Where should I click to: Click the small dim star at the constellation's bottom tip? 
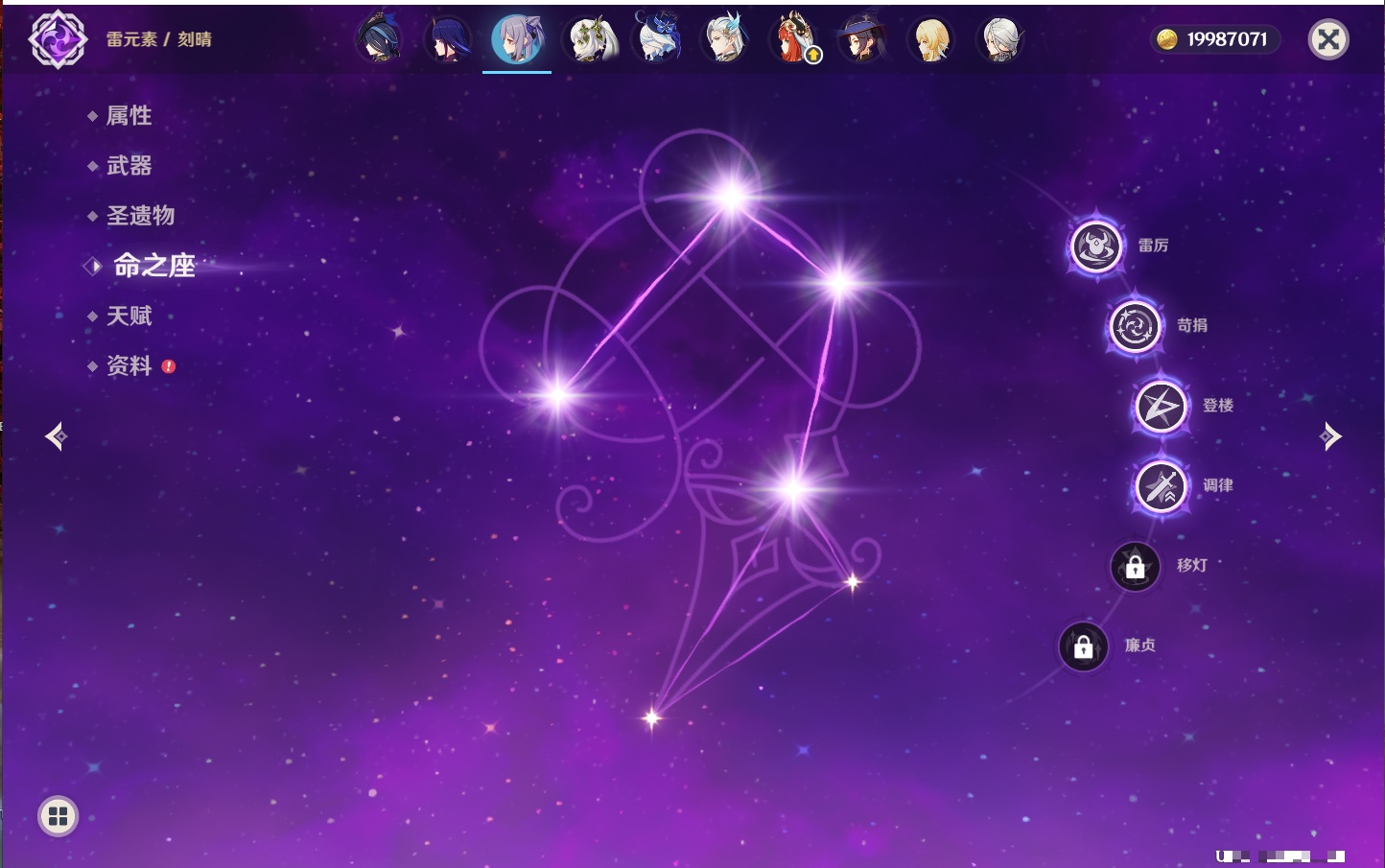pos(652,717)
